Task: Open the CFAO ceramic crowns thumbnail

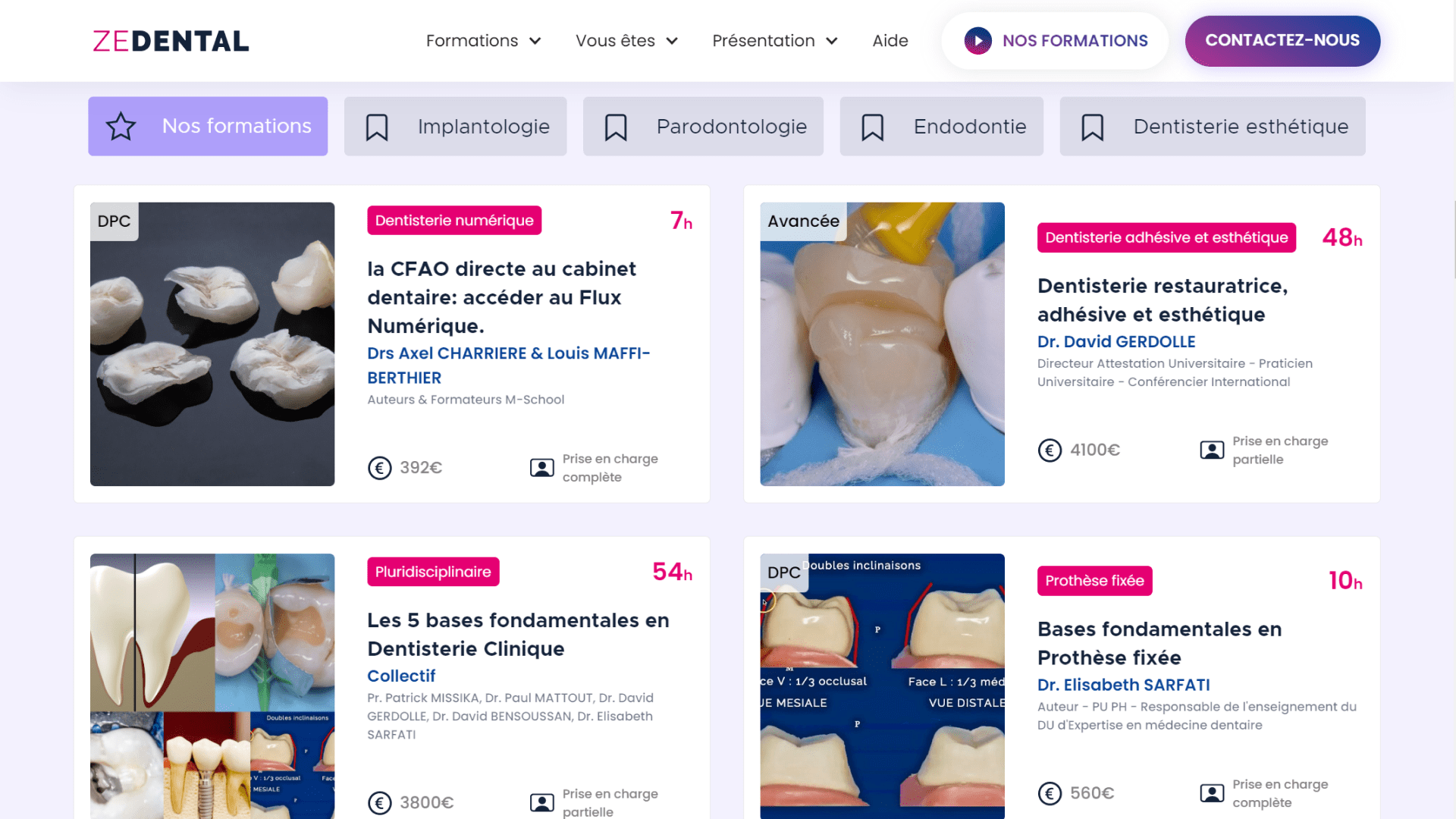Action: (212, 344)
